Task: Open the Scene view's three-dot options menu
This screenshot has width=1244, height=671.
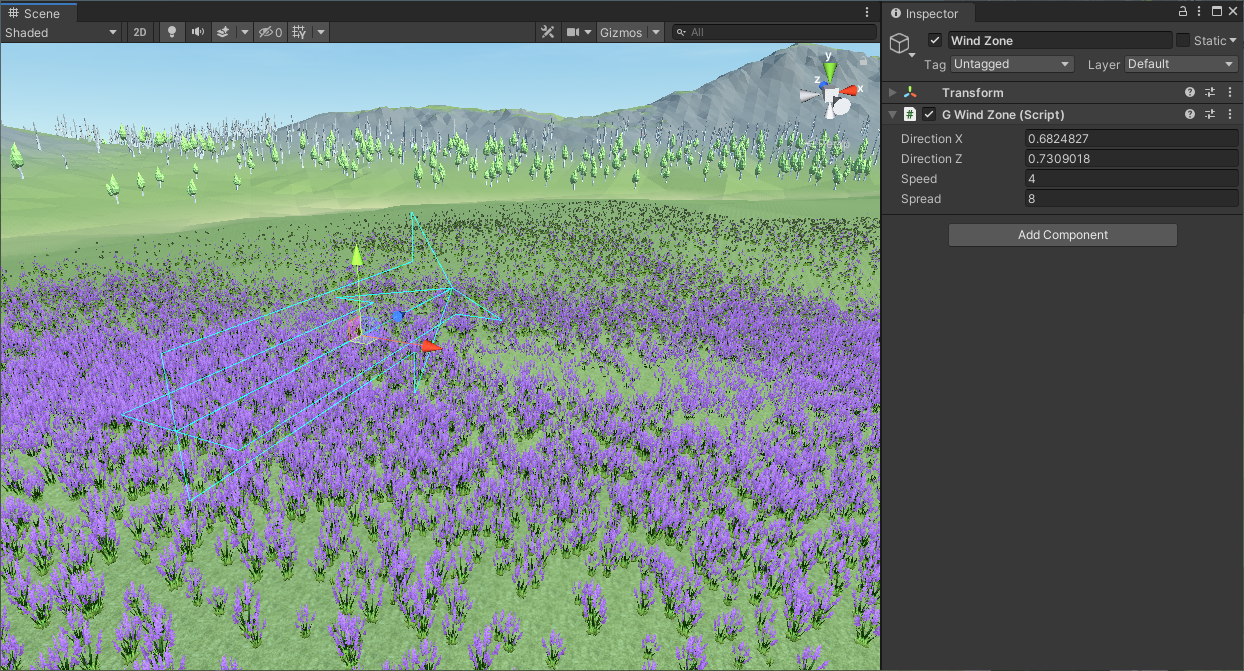Action: (x=867, y=13)
